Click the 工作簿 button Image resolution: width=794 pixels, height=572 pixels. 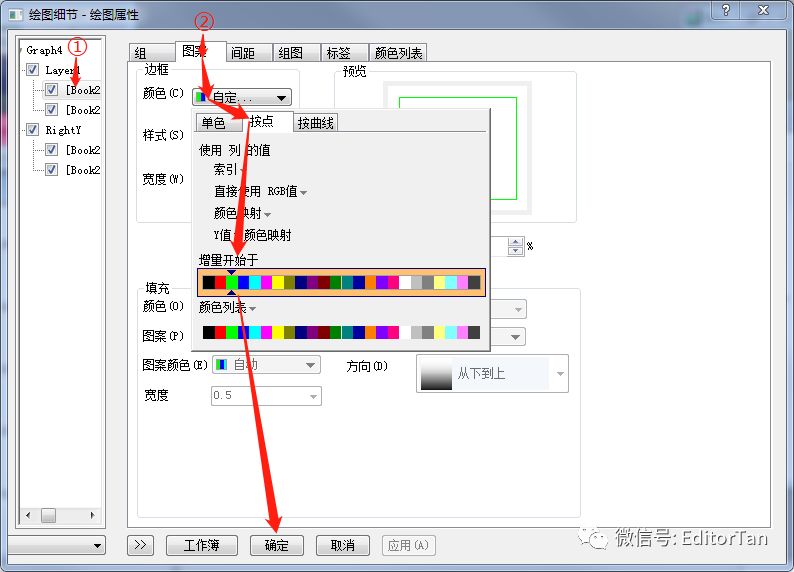pyautogui.click(x=202, y=545)
